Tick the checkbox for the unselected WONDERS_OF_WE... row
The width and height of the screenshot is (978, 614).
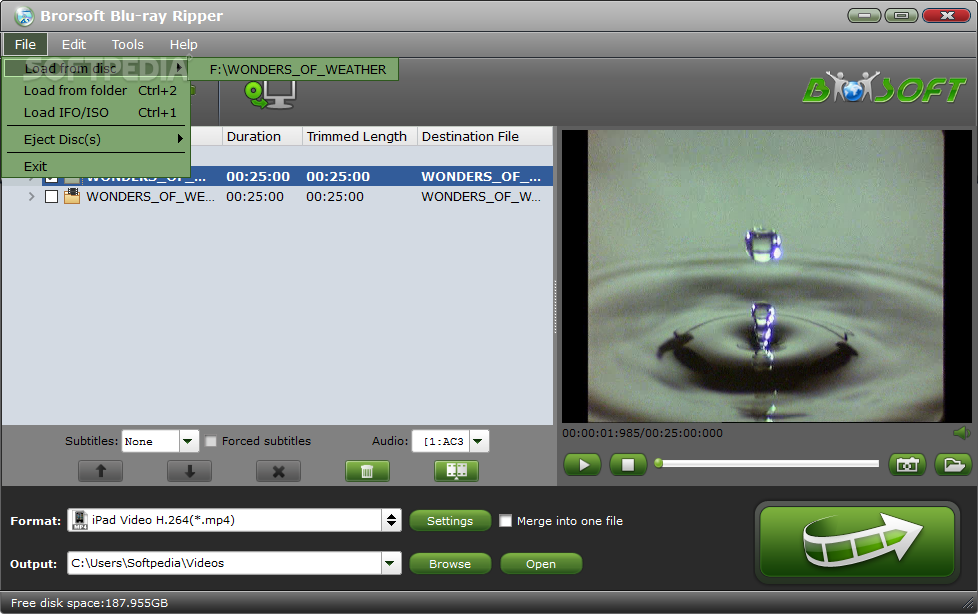coord(52,197)
